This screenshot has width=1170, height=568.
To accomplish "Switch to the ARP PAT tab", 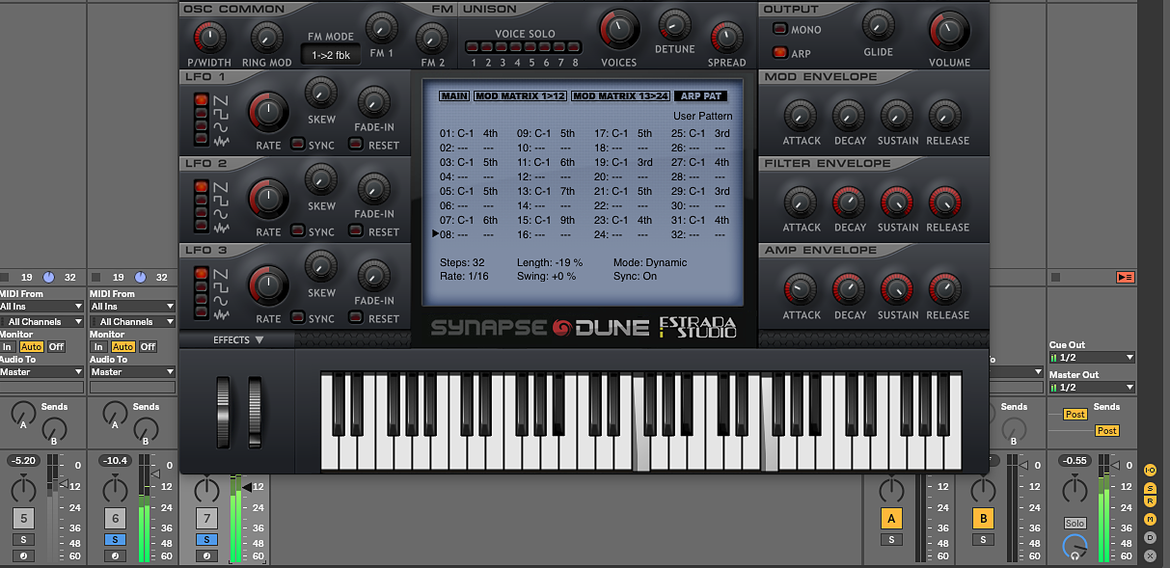I will point(700,96).
